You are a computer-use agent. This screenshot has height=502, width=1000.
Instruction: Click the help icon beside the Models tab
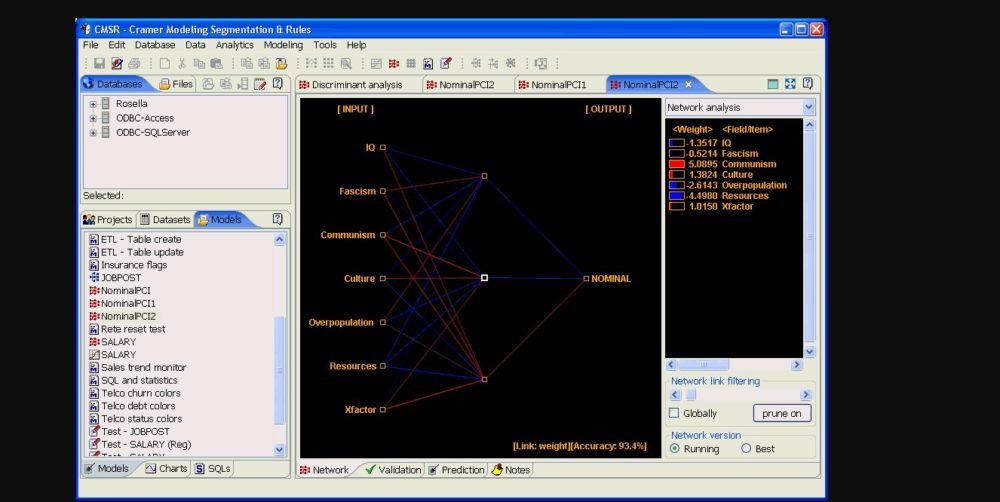[277, 219]
